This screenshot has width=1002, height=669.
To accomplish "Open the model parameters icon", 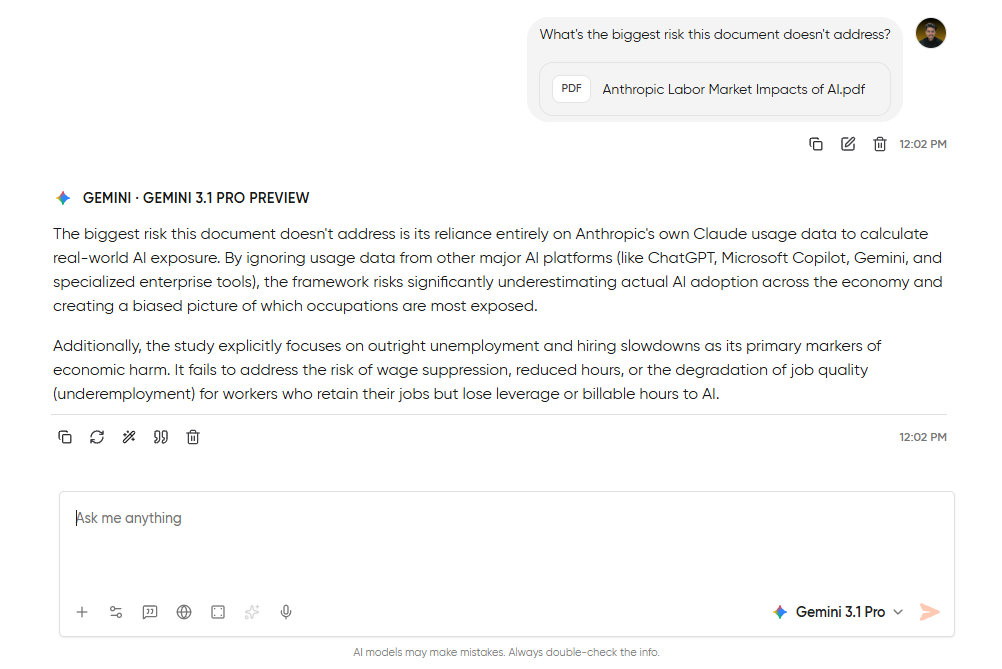I will [x=116, y=611].
